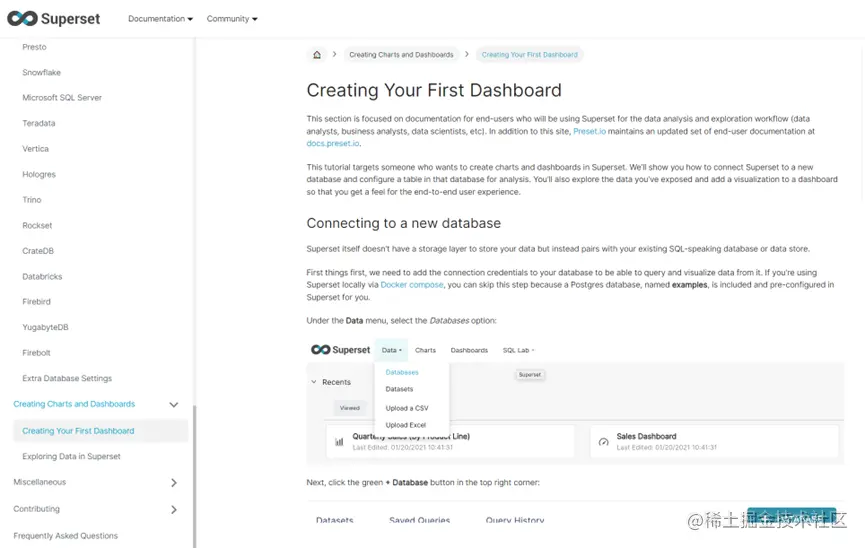Open the Community dropdown menu
Image resolution: width=865 pixels, height=548 pixels.
pos(232,19)
